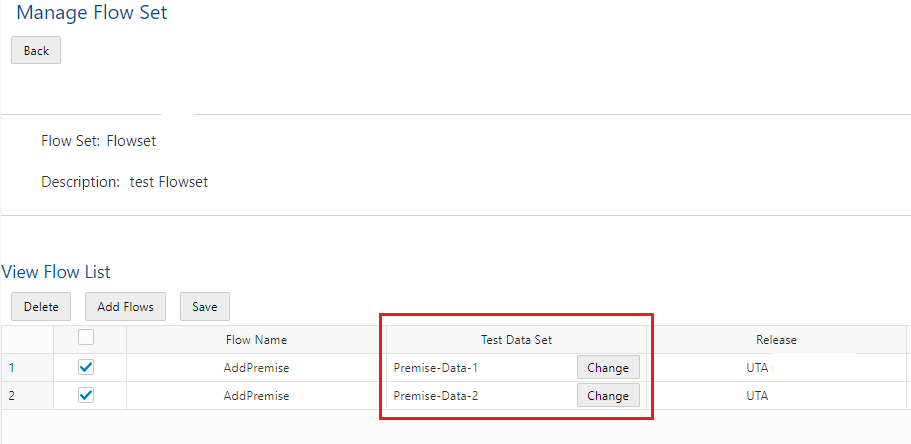Click the UTA release cell in row 2

(x=757, y=396)
